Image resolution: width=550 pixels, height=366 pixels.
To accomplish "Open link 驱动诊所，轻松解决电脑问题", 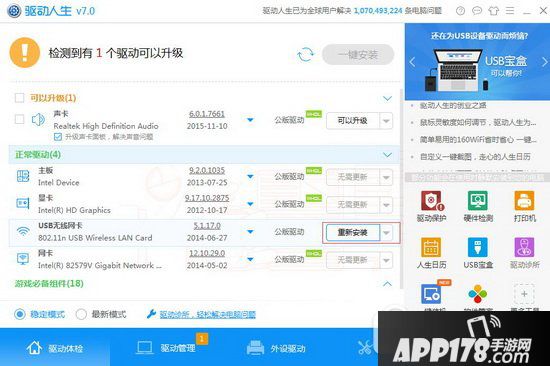I will point(208,314).
